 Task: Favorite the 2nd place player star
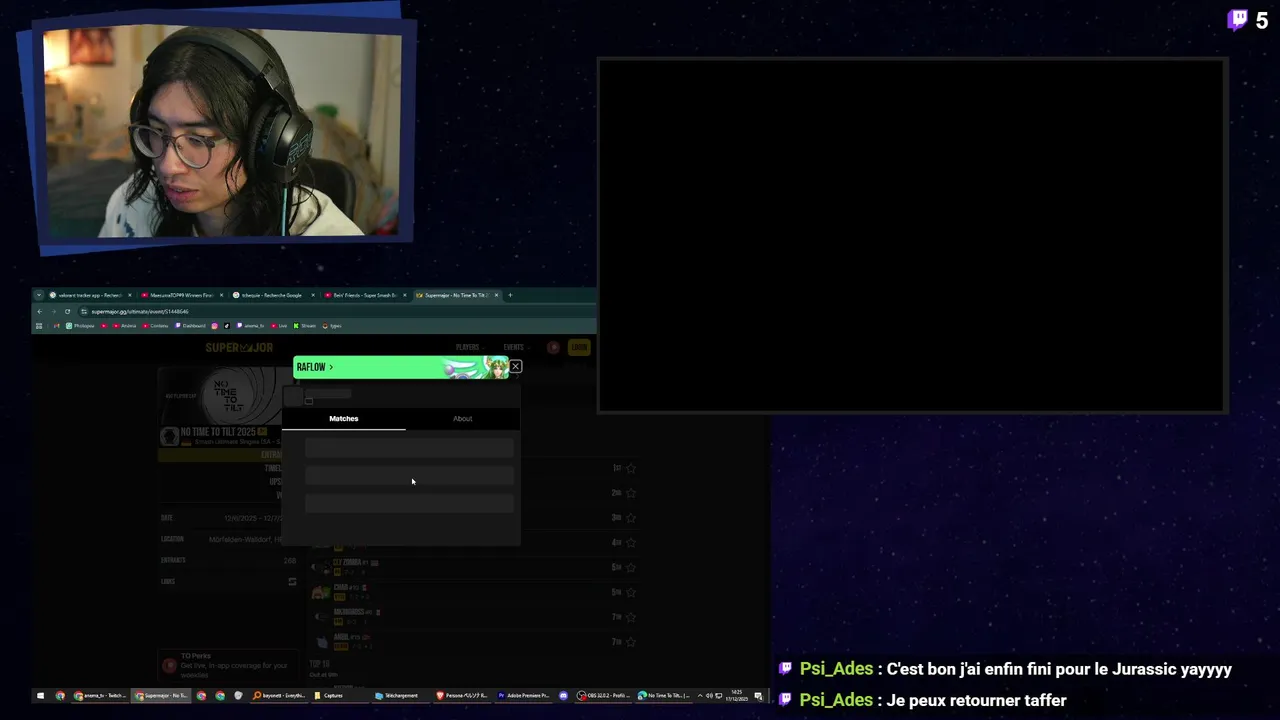631,493
